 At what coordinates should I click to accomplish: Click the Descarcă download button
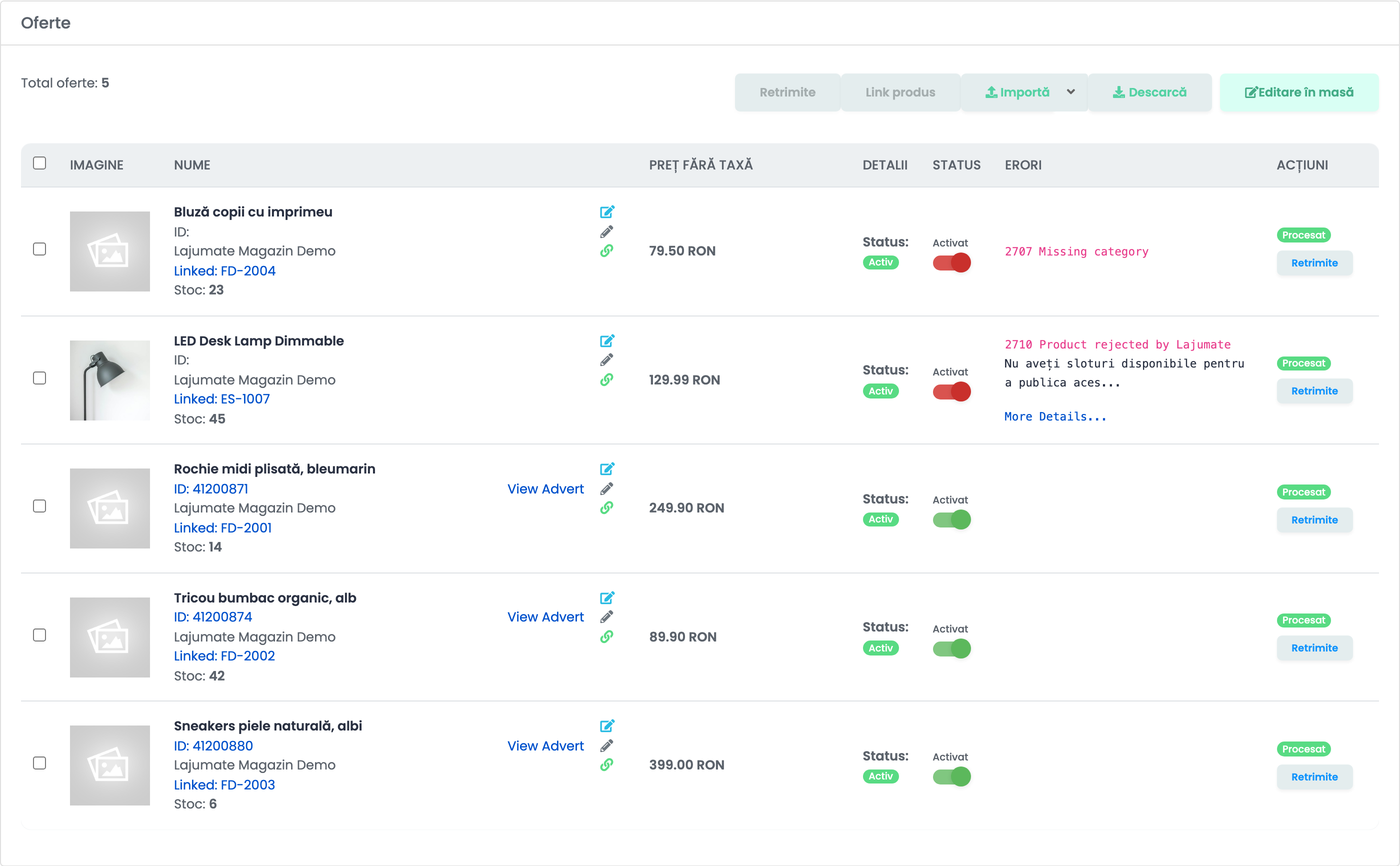coord(1149,92)
